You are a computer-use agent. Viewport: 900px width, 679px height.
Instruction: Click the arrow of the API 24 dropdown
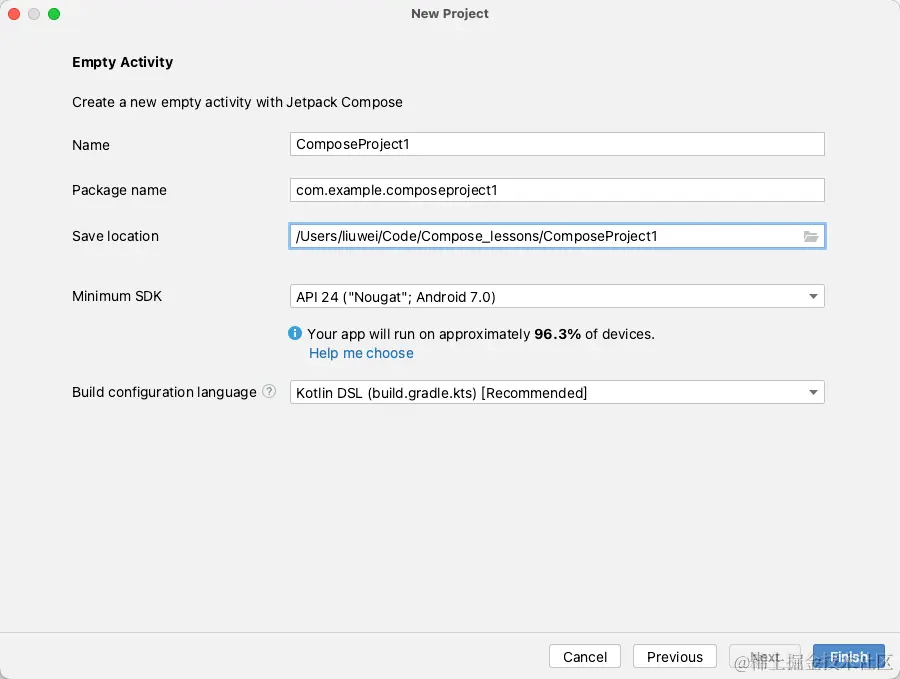point(813,296)
